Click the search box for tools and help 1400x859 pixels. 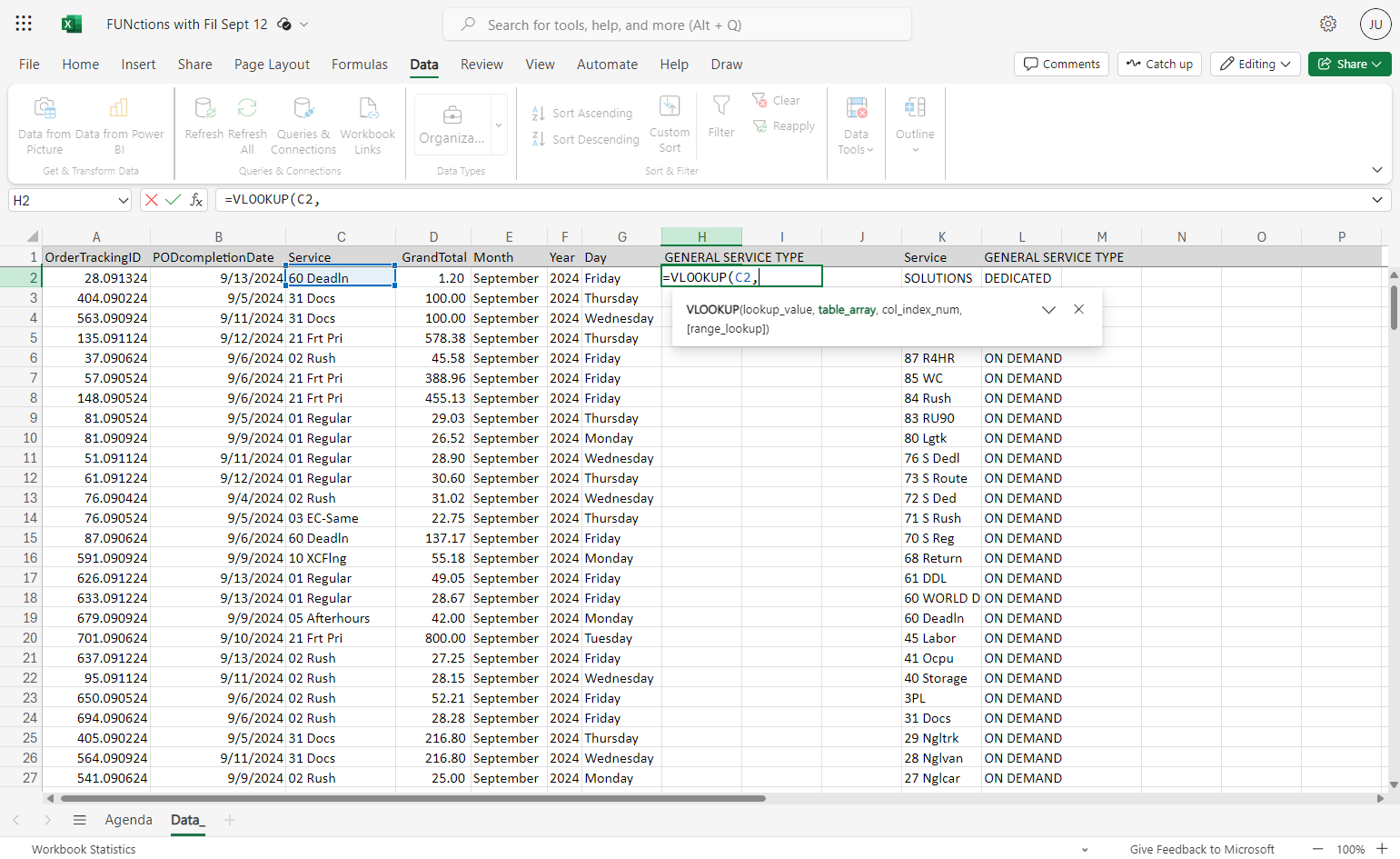[677, 25]
